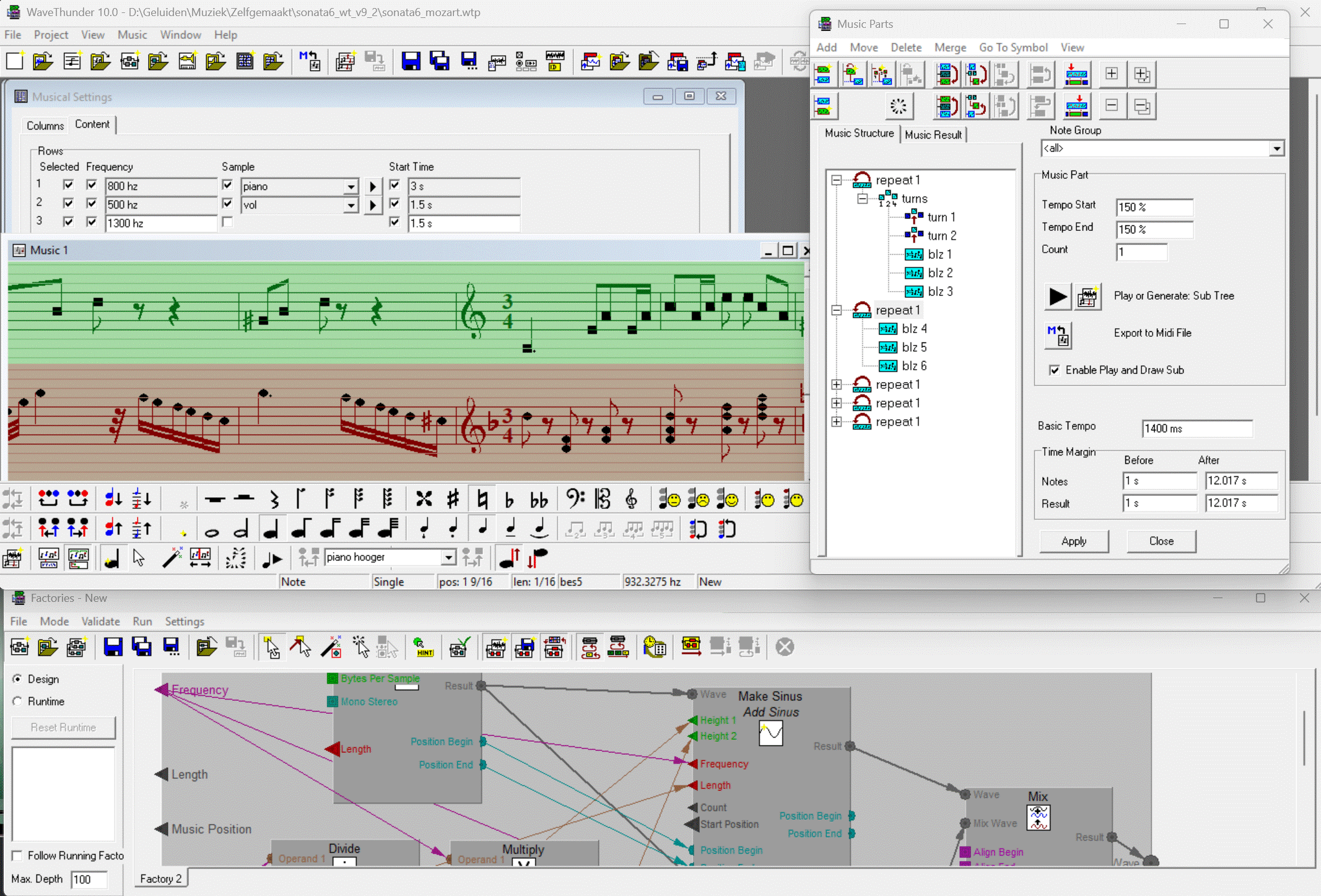Viewport: 1321px width, 896px height.
Task: Select blz 5 in the music tree
Action: [913, 347]
